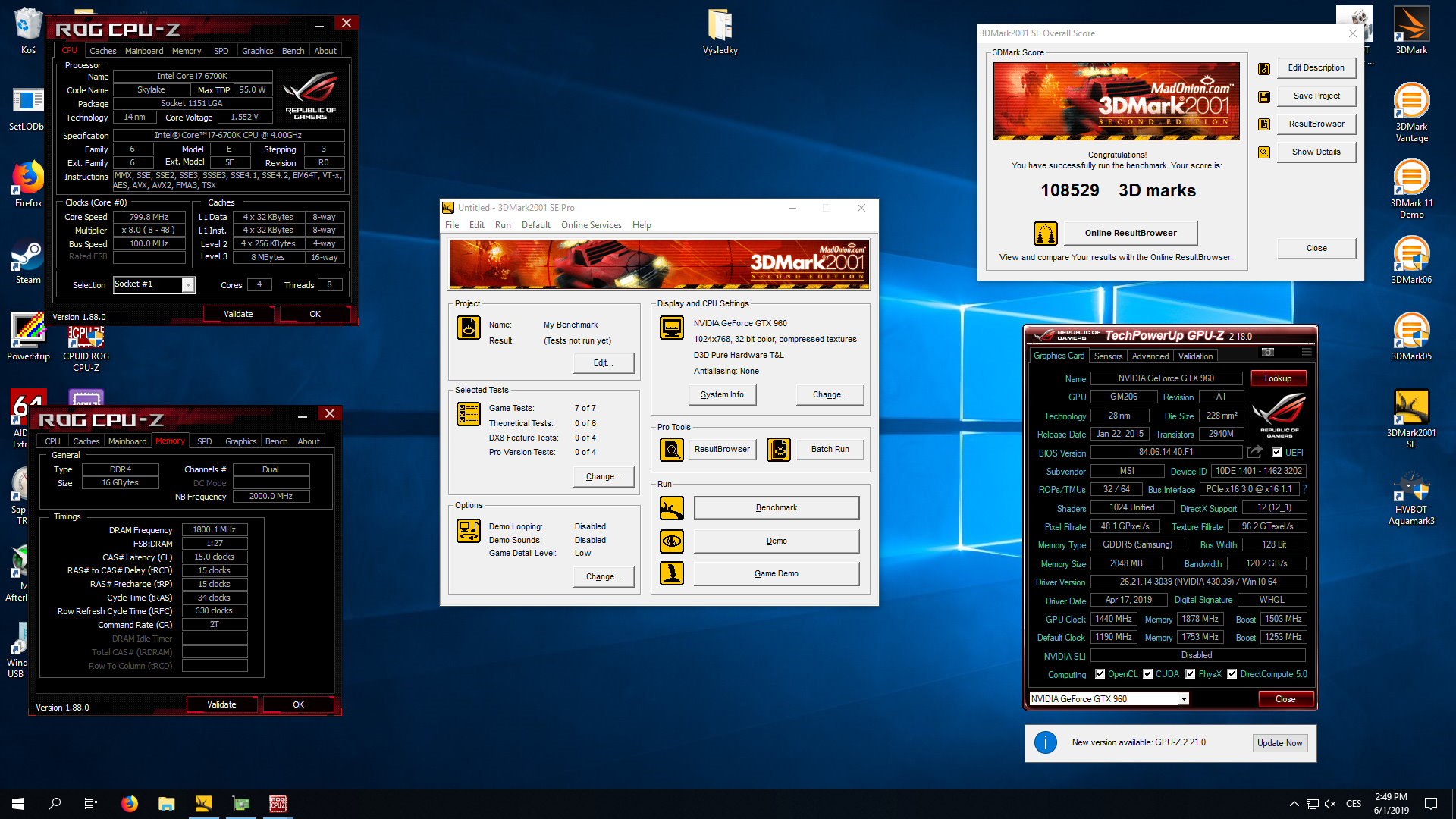Click the Batch Run icon in Pro Tools
This screenshot has height=819, width=1456.
[779, 450]
